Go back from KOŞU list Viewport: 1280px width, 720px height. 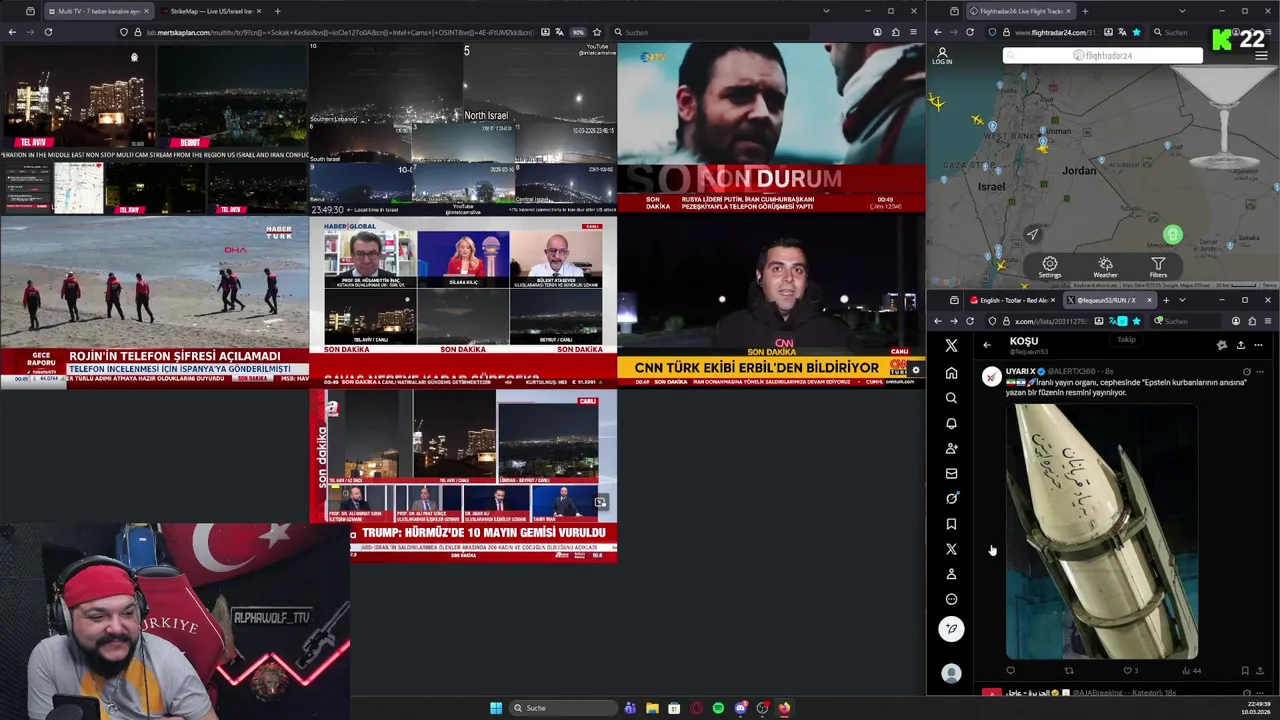click(x=987, y=345)
